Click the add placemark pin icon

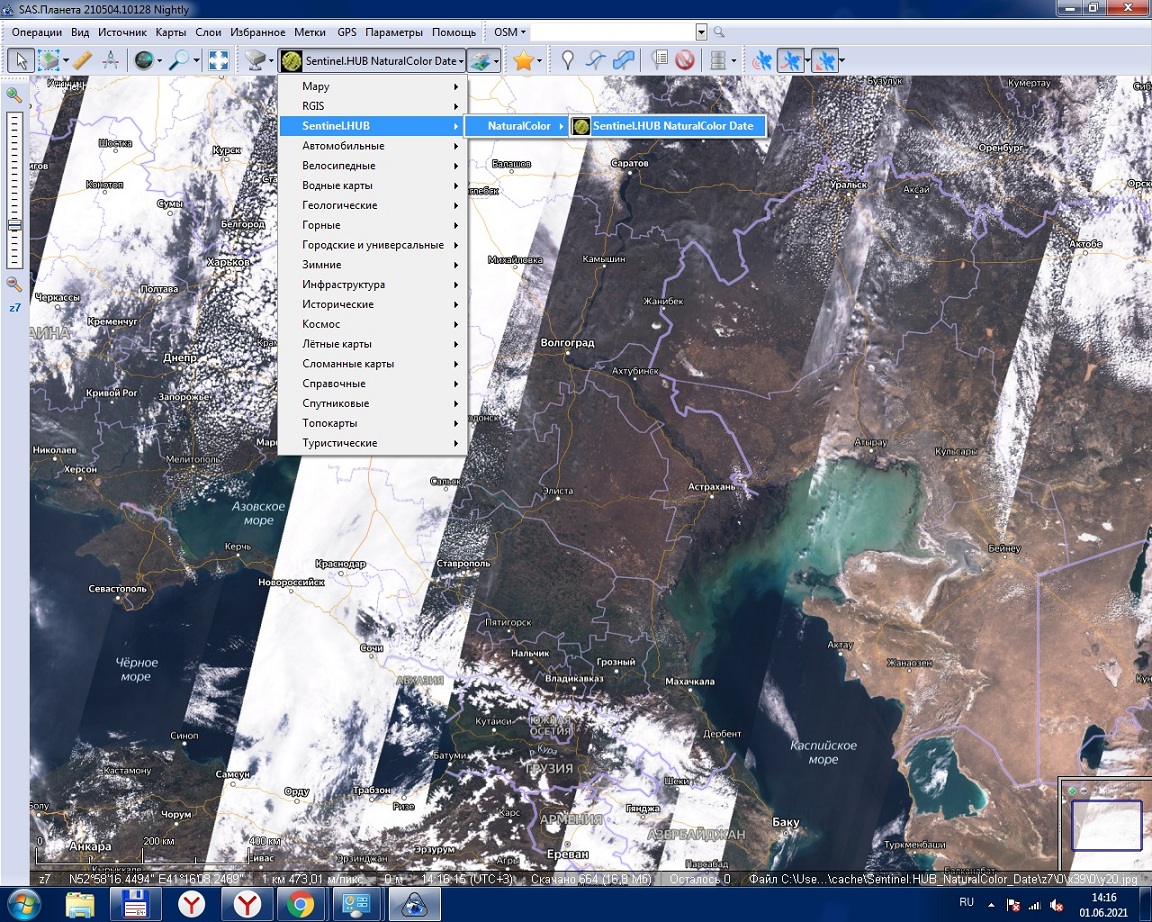point(568,61)
